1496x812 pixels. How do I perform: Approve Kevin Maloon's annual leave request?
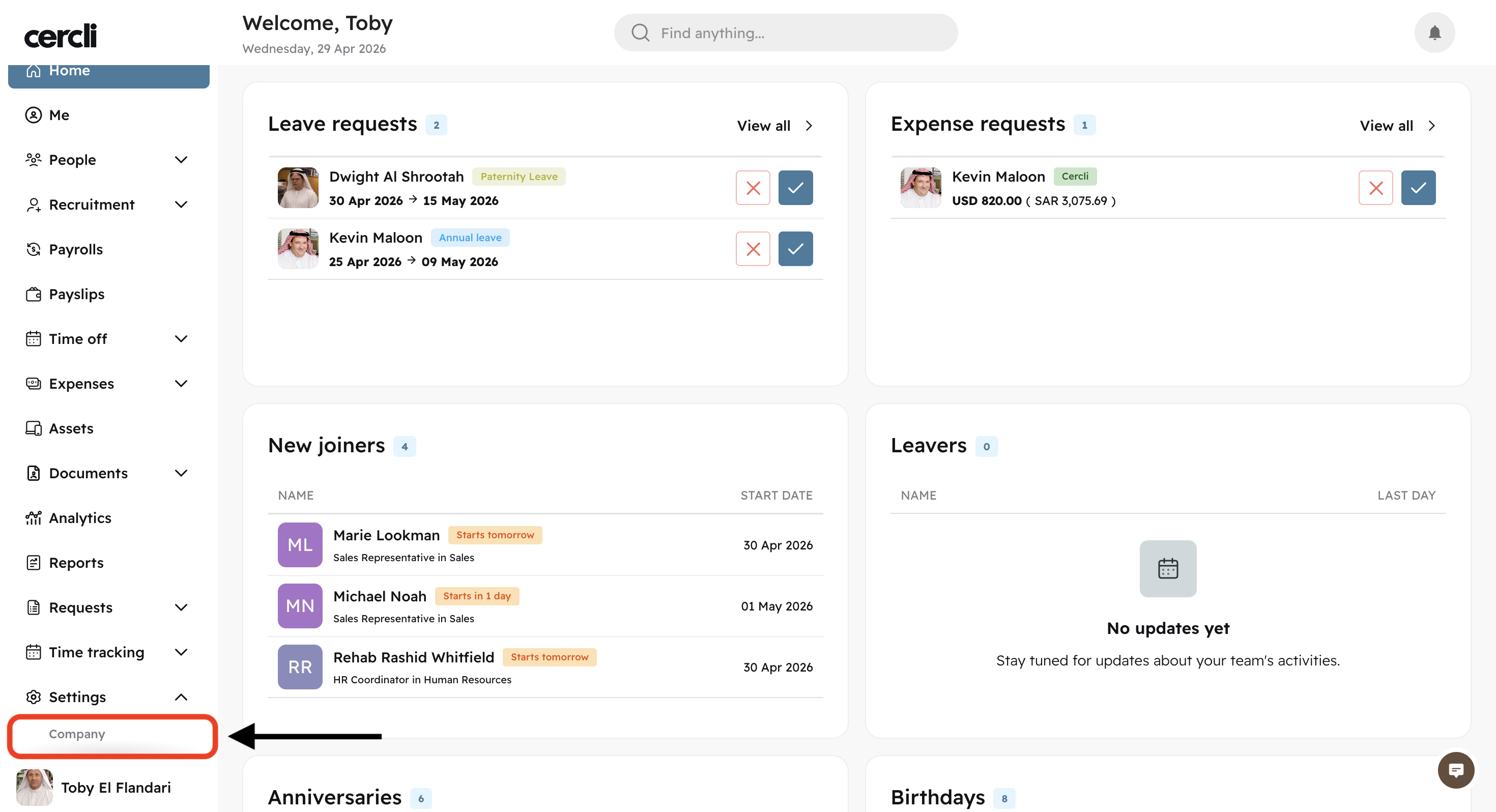click(x=795, y=249)
